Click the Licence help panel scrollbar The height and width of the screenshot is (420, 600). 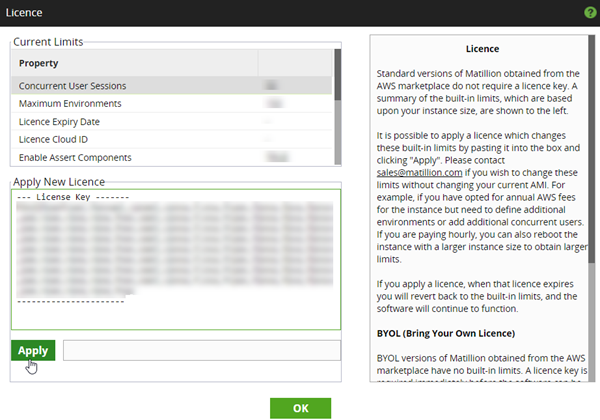coord(592,208)
